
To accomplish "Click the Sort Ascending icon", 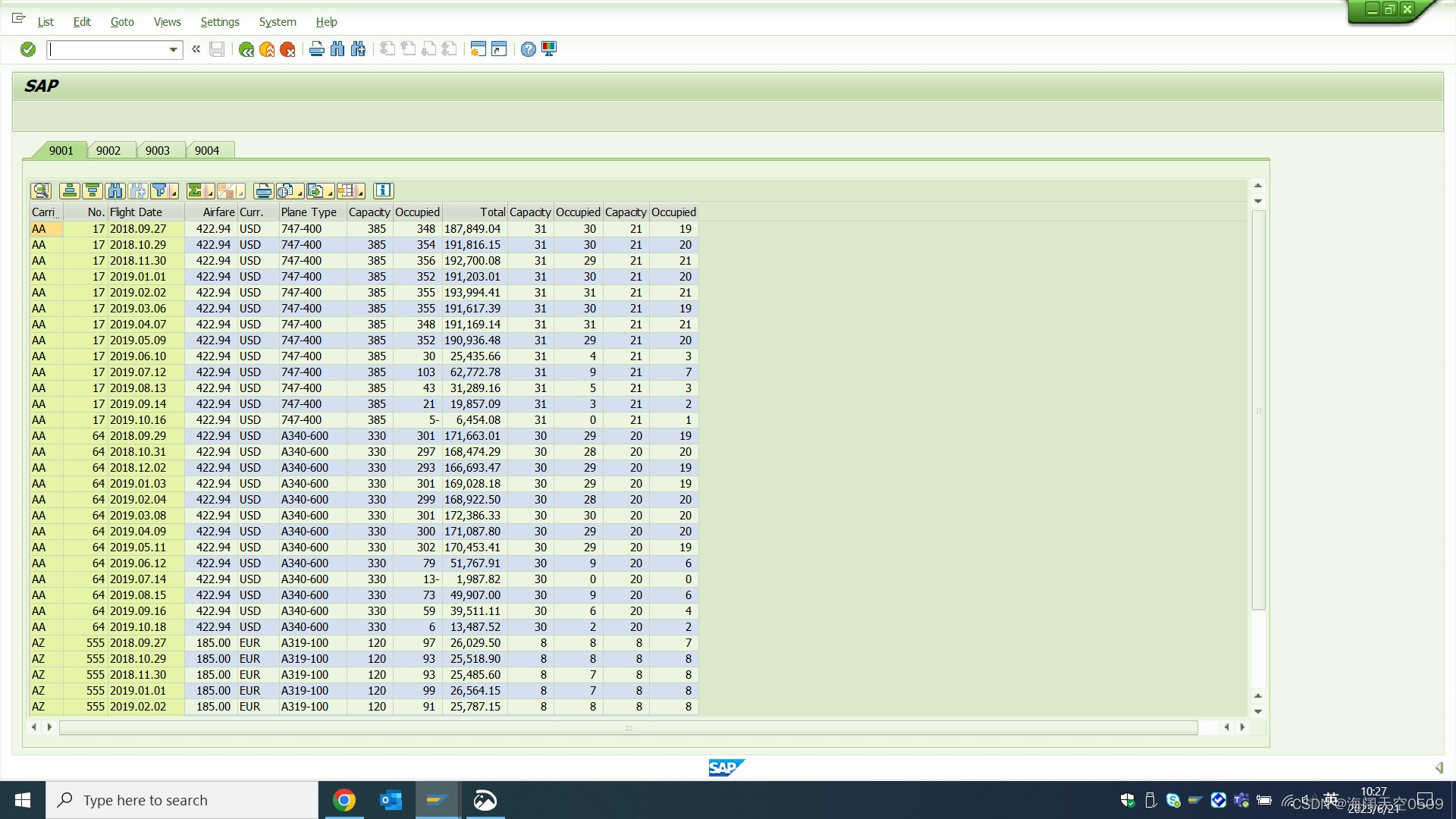I will point(69,190).
